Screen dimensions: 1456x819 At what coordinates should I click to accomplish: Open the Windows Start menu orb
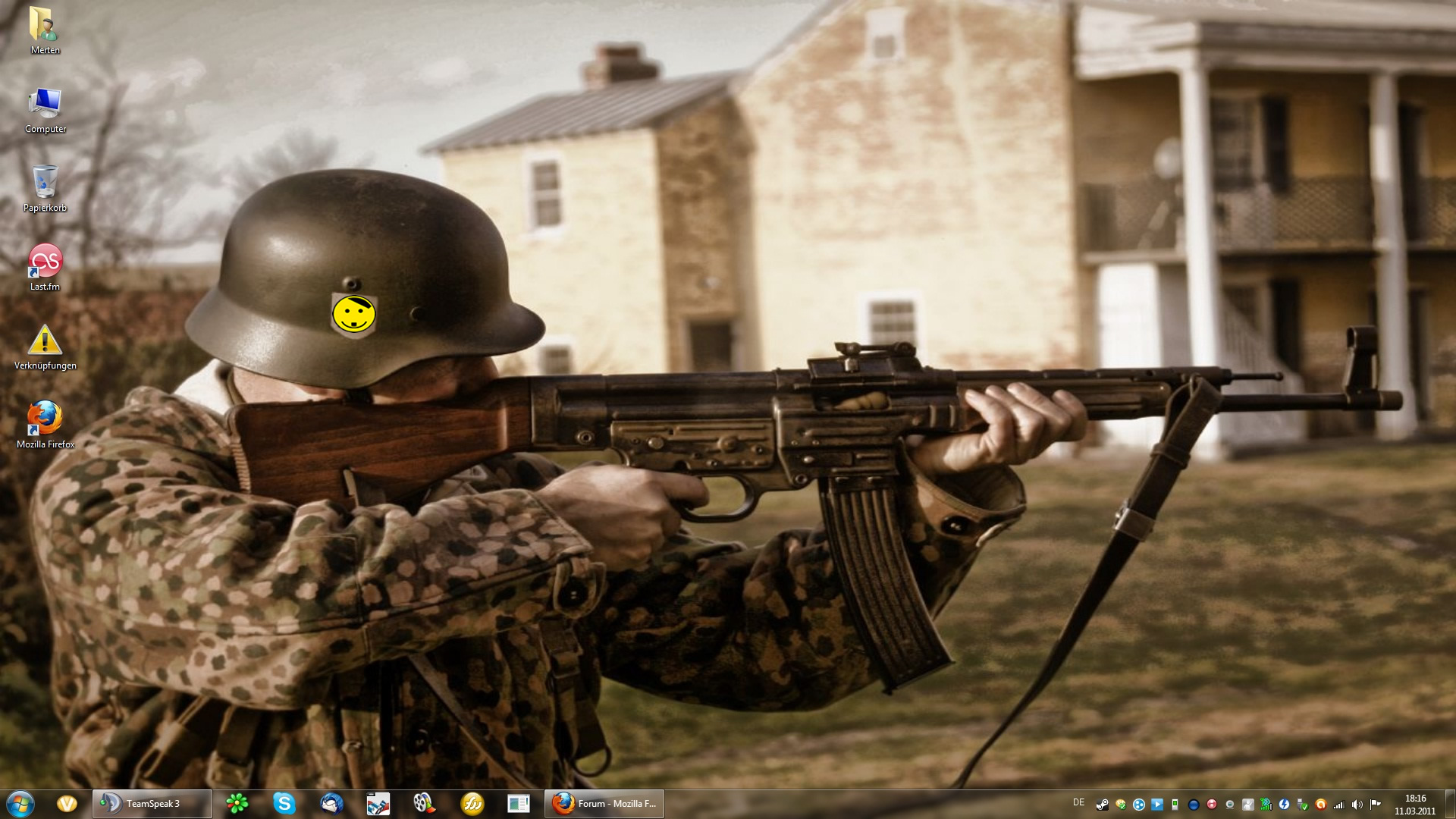[20, 804]
